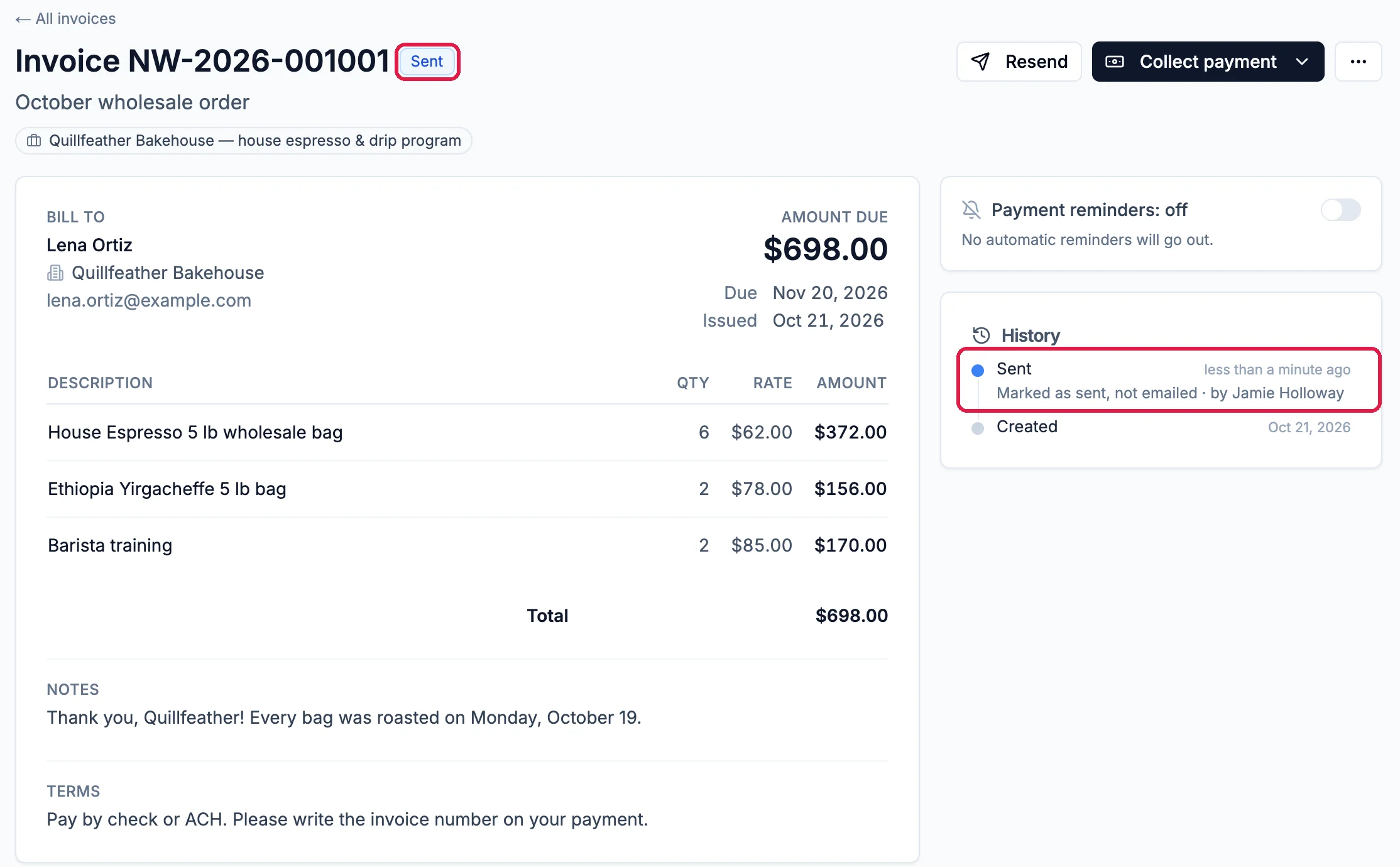Click the $170.00 line amount
The height and width of the screenshot is (867, 1400).
(850, 545)
